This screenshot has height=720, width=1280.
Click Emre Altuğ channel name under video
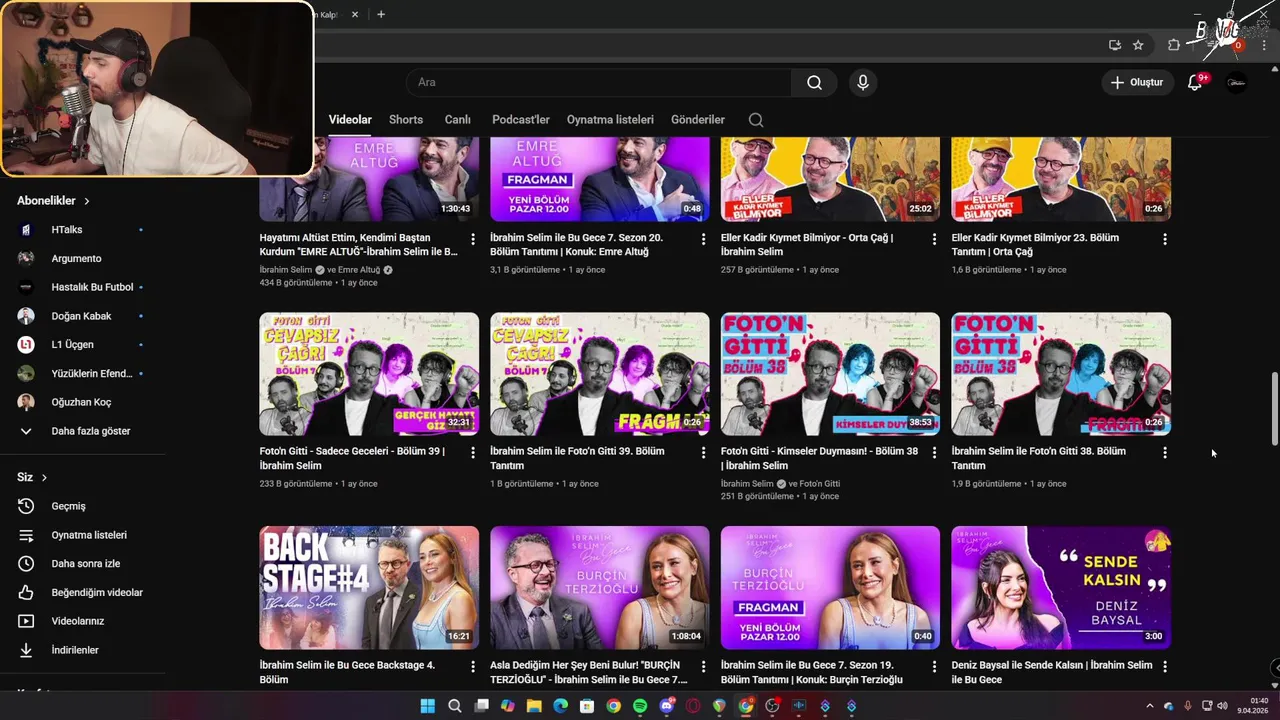pyautogui.click(x=358, y=270)
